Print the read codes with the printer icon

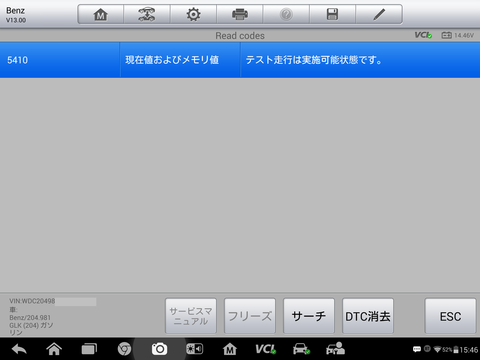click(240, 14)
